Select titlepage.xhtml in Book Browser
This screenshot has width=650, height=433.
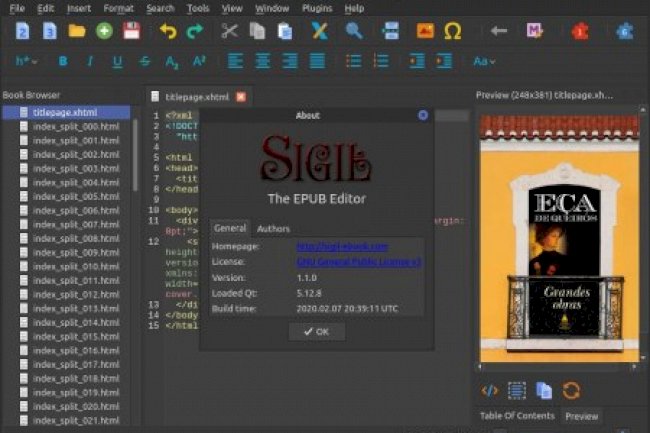pyautogui.click(x=66, y=112)
